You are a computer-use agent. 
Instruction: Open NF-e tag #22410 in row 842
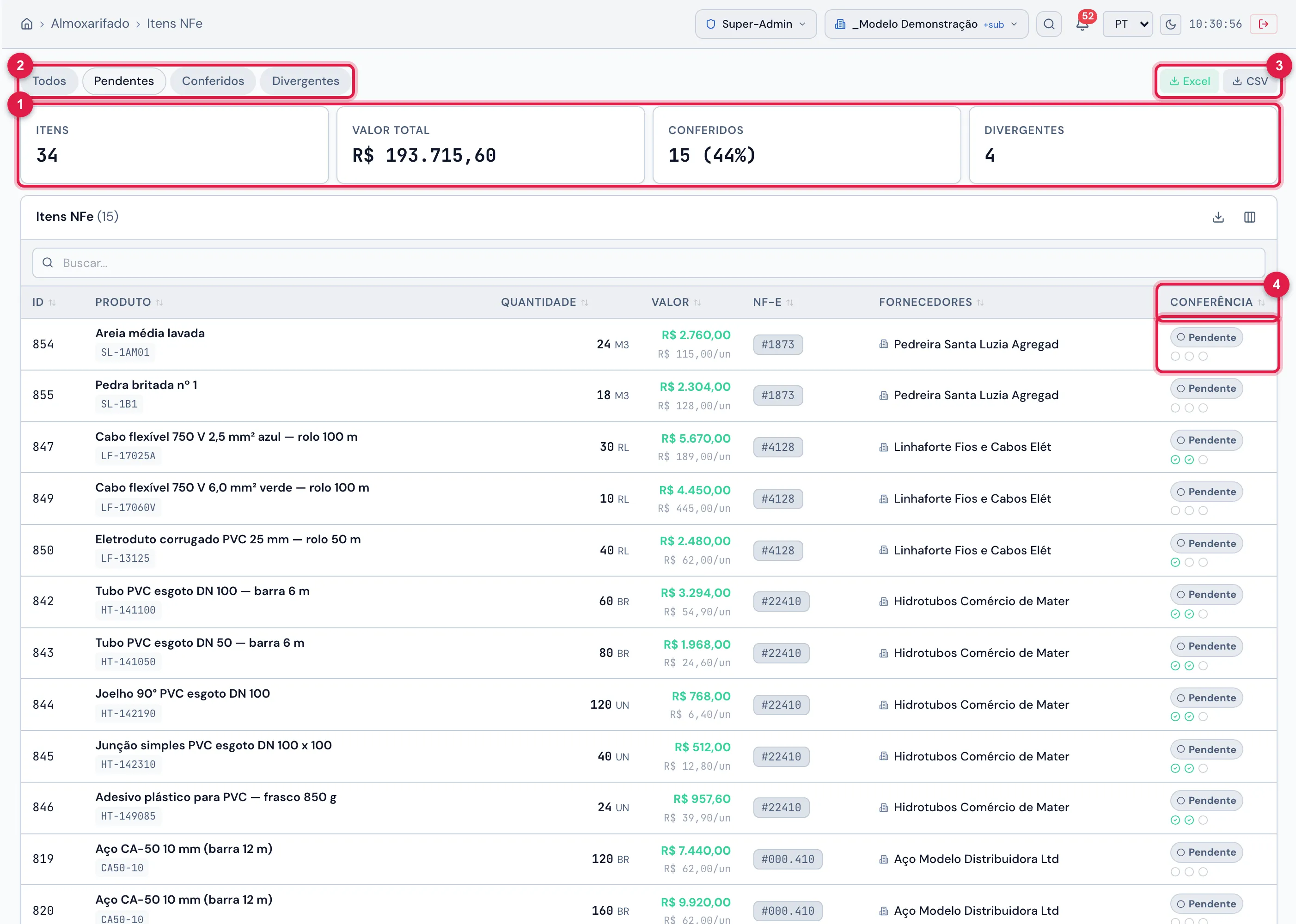click(781, 602)
